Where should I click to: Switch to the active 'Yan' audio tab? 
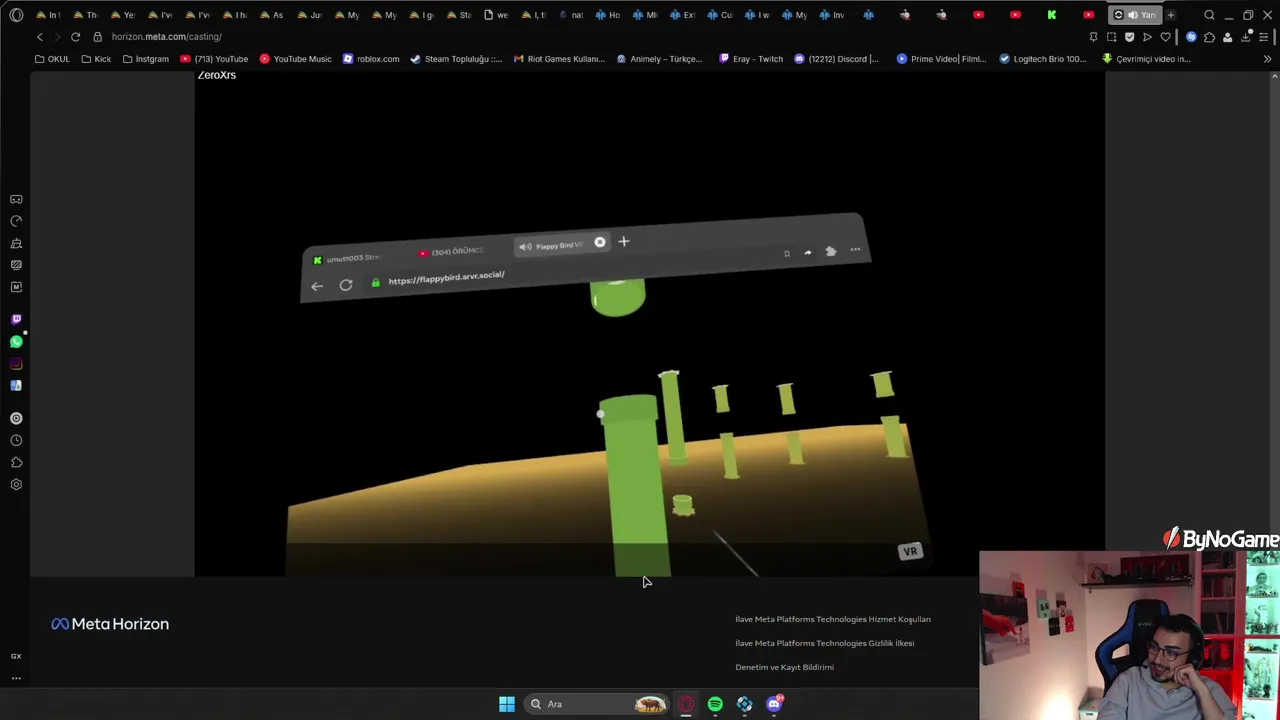1135,15
